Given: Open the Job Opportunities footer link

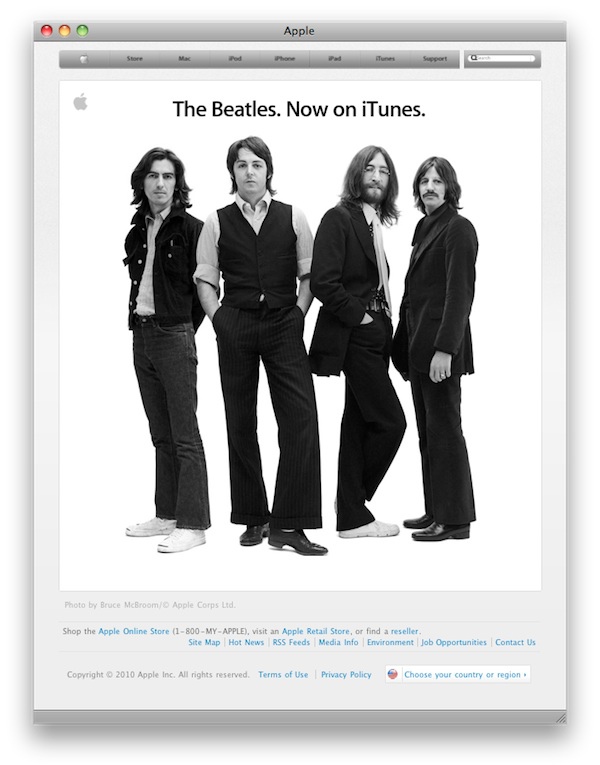Looking at the screenshot, I should click(454, 642).
